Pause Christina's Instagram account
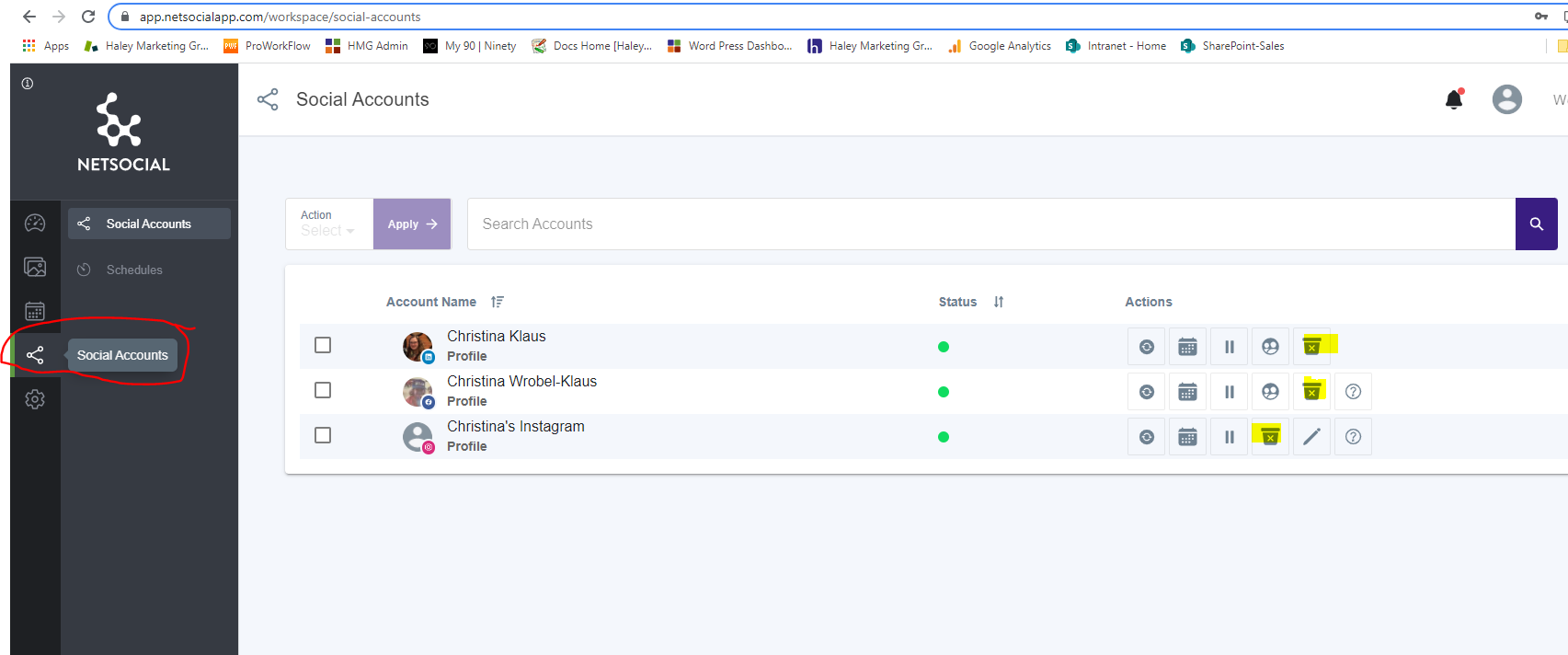Screen dimensions: 1568x655 point(1229,437)
